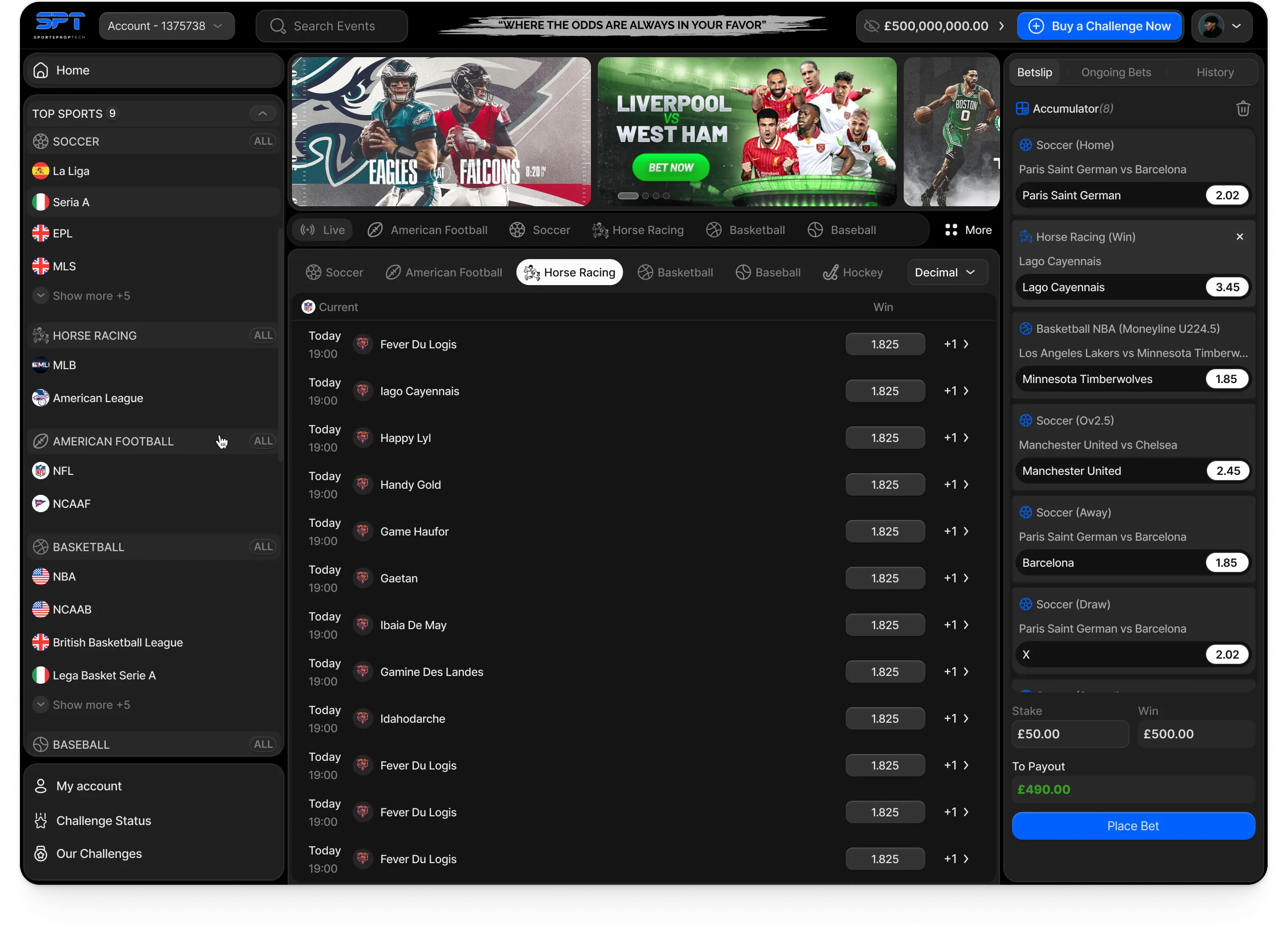This screenshot has height=945, width=1288.
Task: Expand Show more +5 under Soccer
Action: tap(81, 295)
